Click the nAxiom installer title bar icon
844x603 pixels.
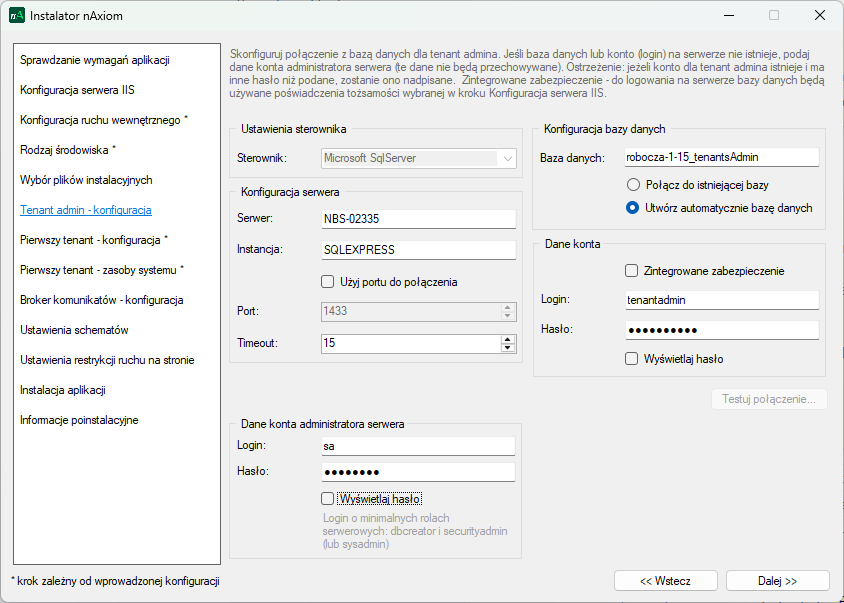coord(17,16)
